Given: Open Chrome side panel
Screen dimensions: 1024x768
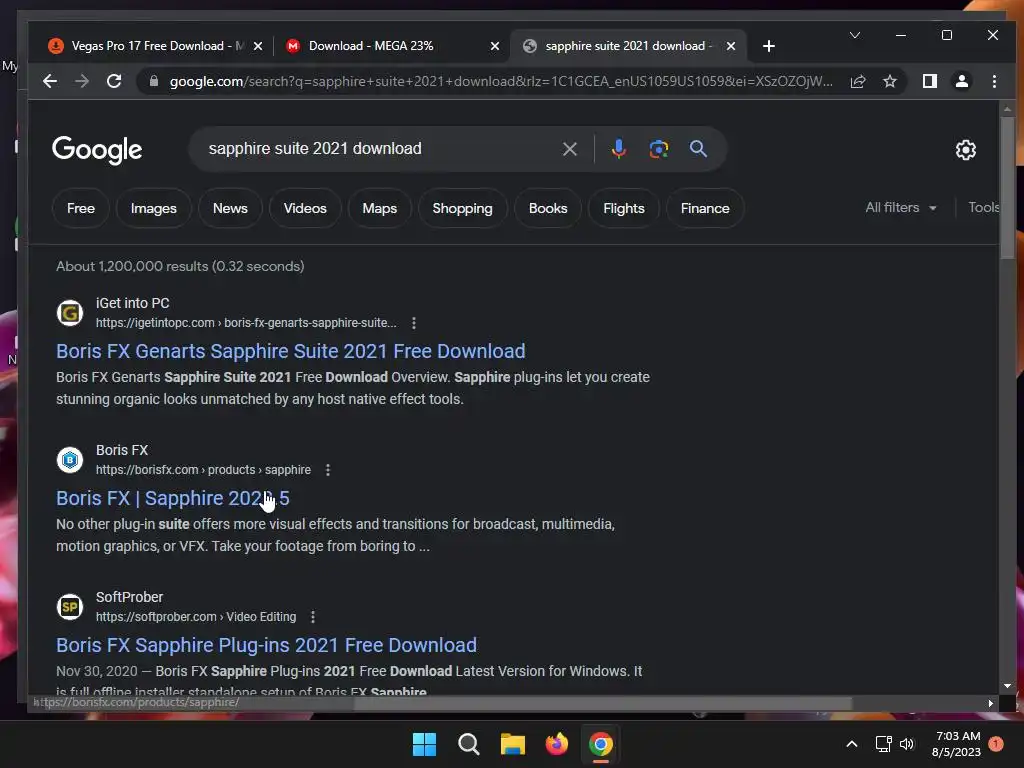Looking at the screenshot, I should click(929, 81).
